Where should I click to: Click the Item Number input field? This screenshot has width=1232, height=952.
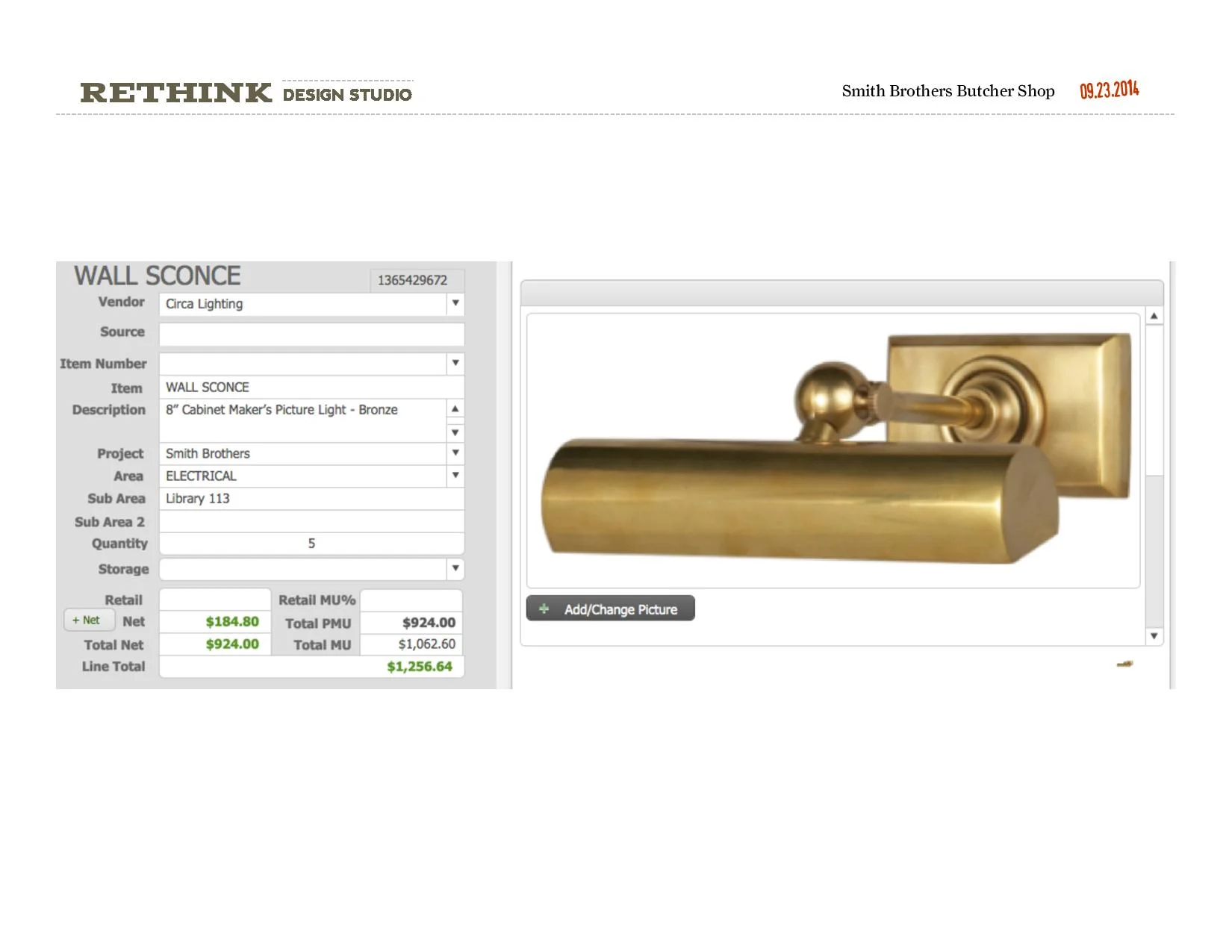[302, 364]
